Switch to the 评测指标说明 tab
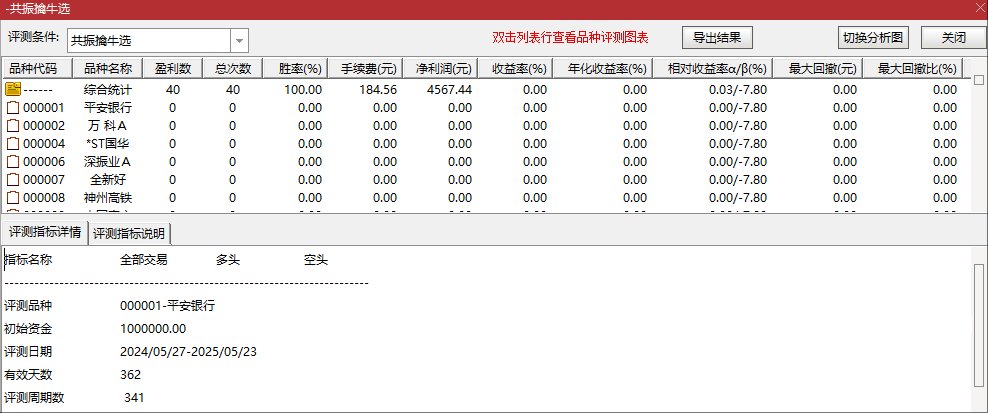The height and width of the screenshot is (413, 988). 130,234
